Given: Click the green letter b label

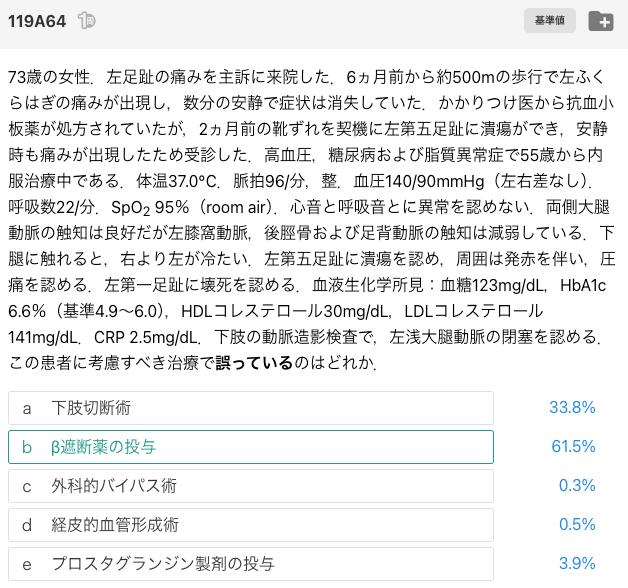Looking at the screenshot, I should (26, 447).
